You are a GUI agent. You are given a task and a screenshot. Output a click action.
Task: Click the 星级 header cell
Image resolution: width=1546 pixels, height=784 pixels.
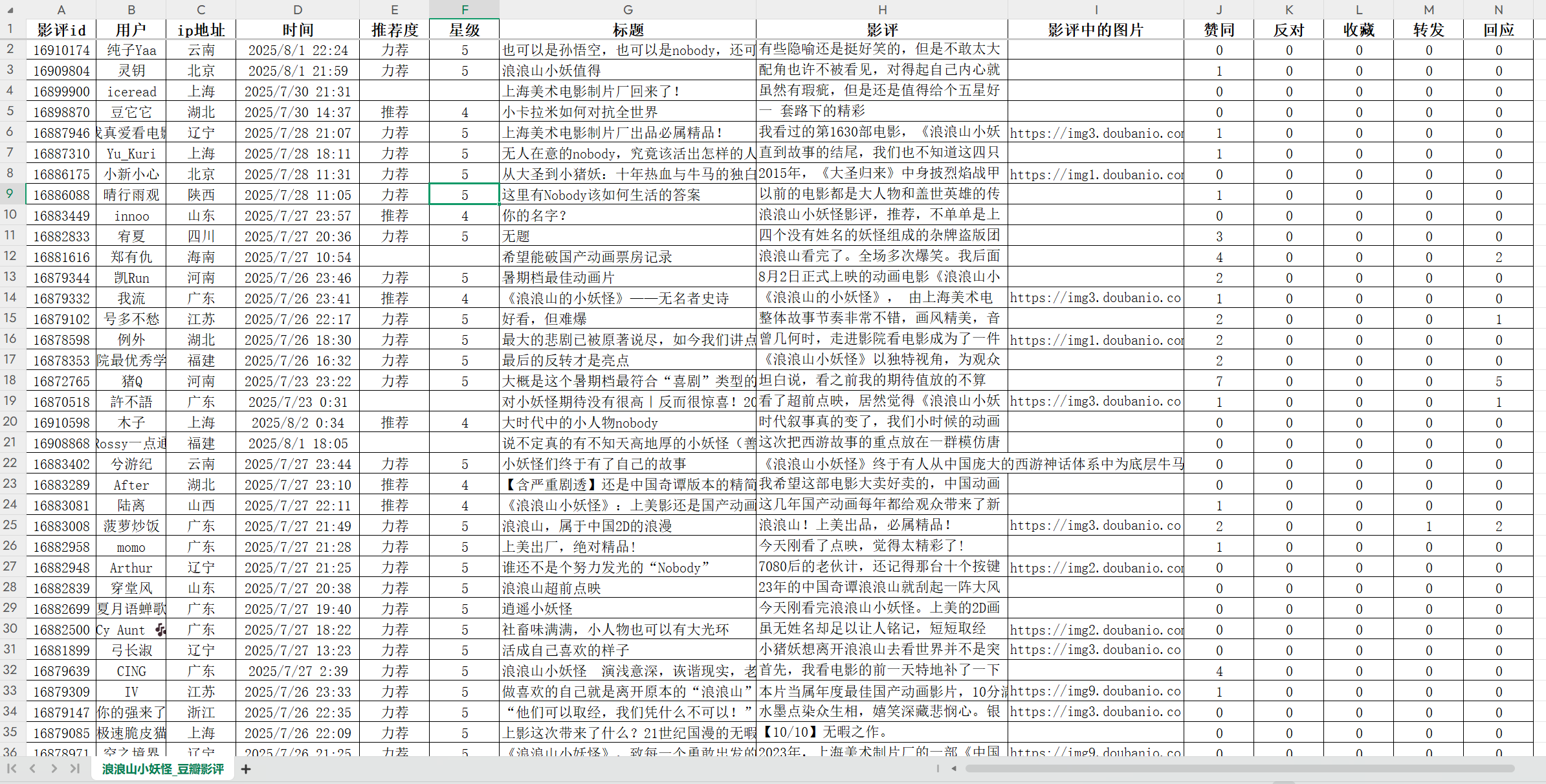(465, 30)
